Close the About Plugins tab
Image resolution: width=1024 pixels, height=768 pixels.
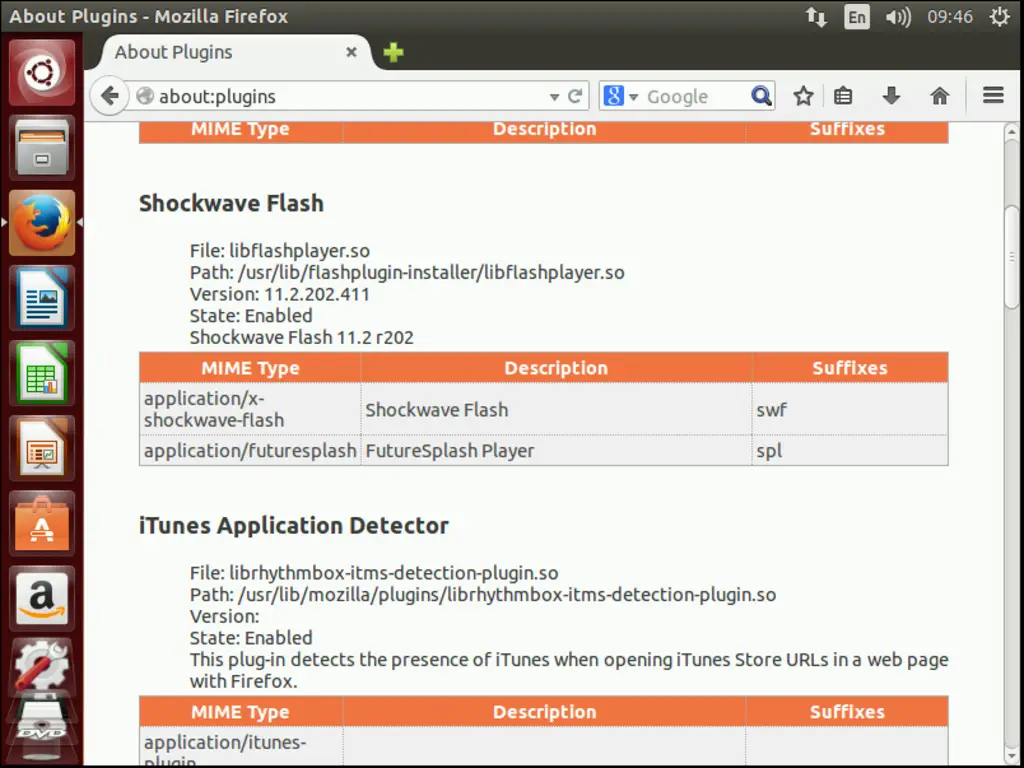351,52
